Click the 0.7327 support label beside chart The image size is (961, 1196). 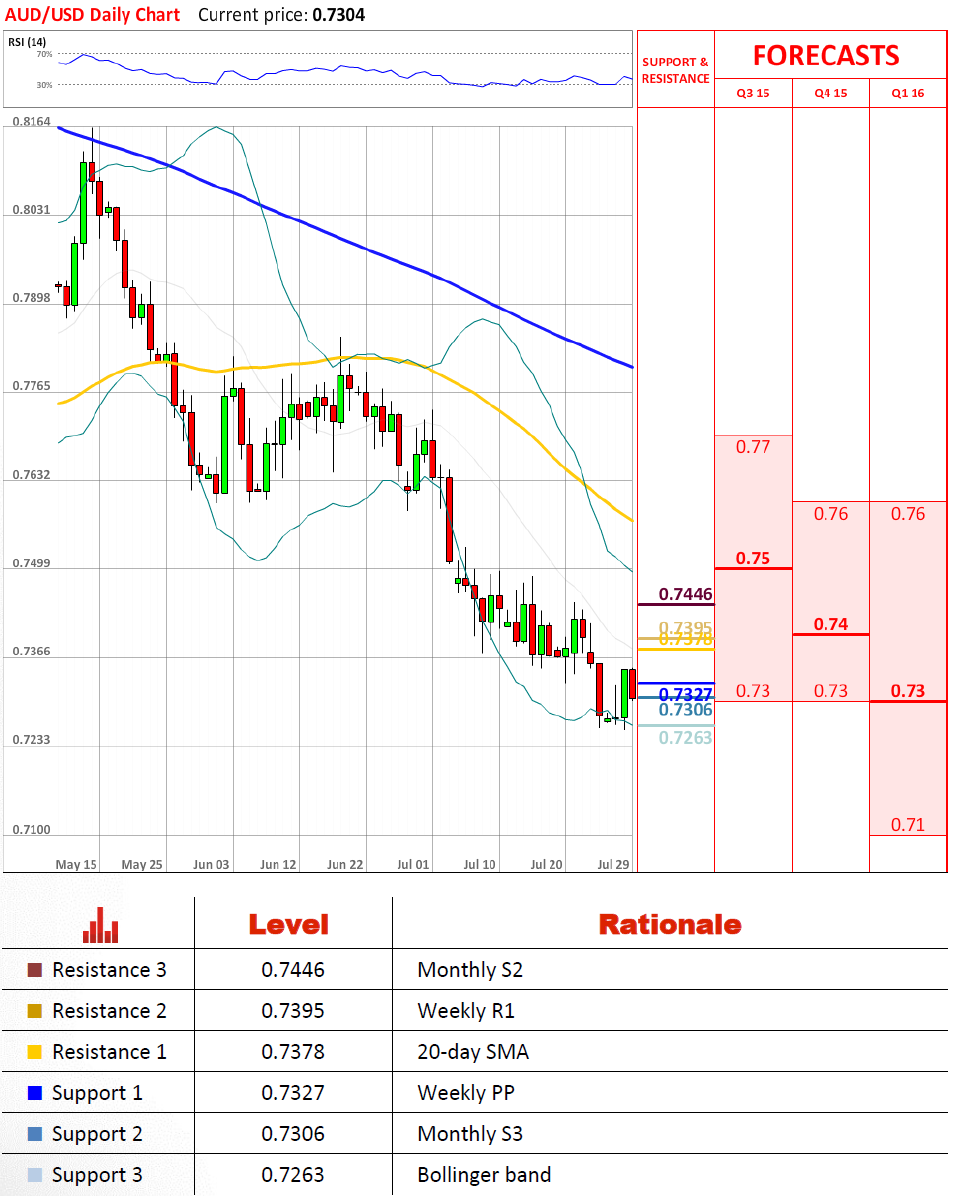click(685, 694)
